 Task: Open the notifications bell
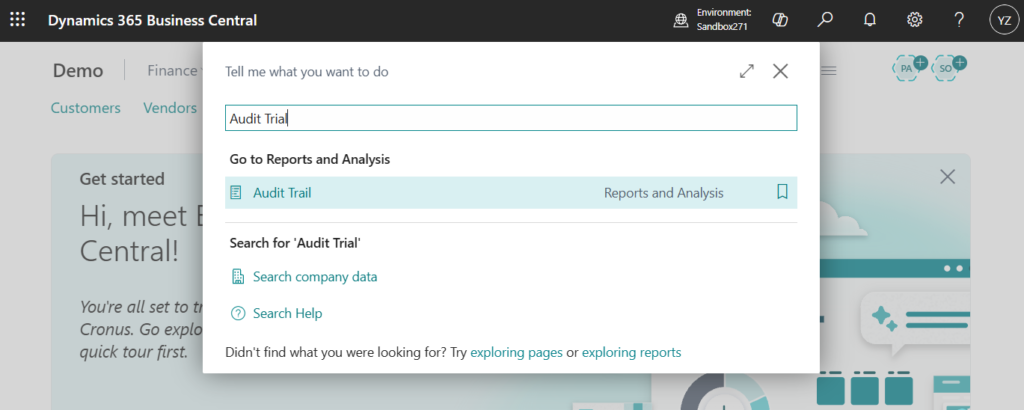click(x=870, y=20)
